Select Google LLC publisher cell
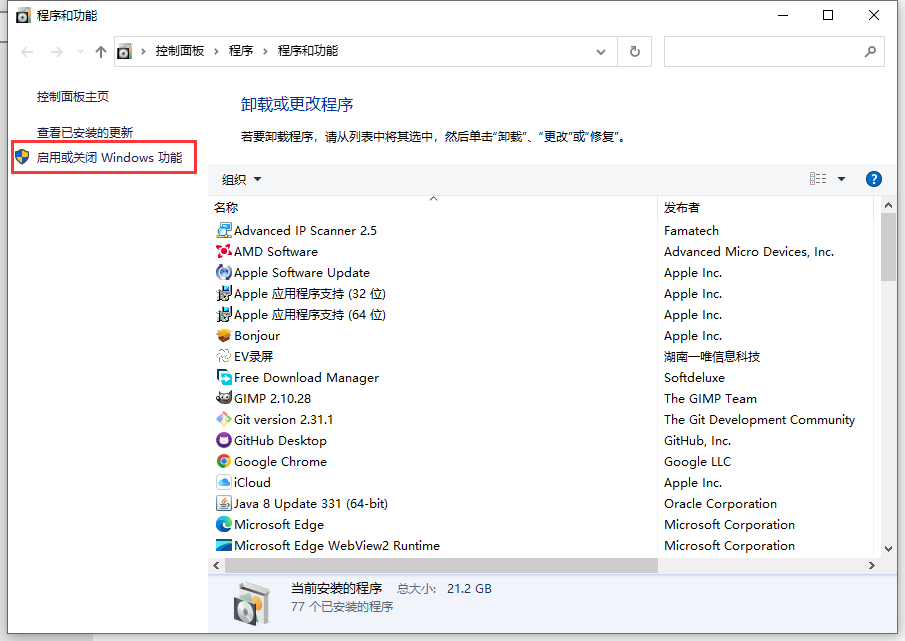The width and height of the screenshot is (905, 641). tap(697, 461)
